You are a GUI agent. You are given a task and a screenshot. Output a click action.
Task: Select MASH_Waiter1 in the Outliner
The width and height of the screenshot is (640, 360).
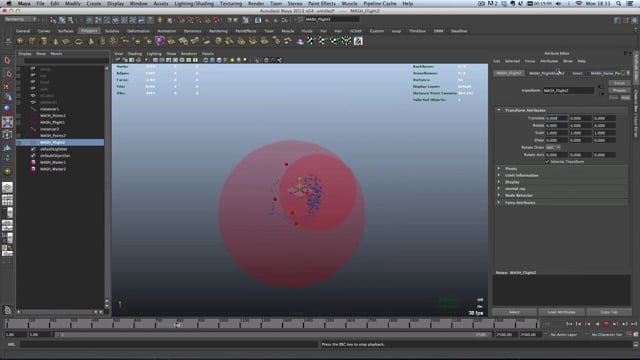pos(53,162)
